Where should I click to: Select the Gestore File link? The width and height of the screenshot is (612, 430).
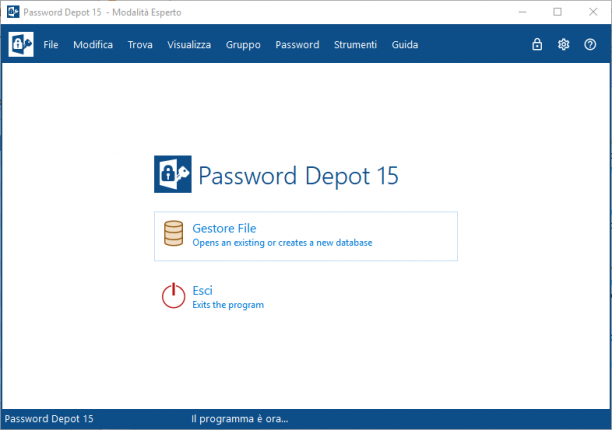(224, 228)
